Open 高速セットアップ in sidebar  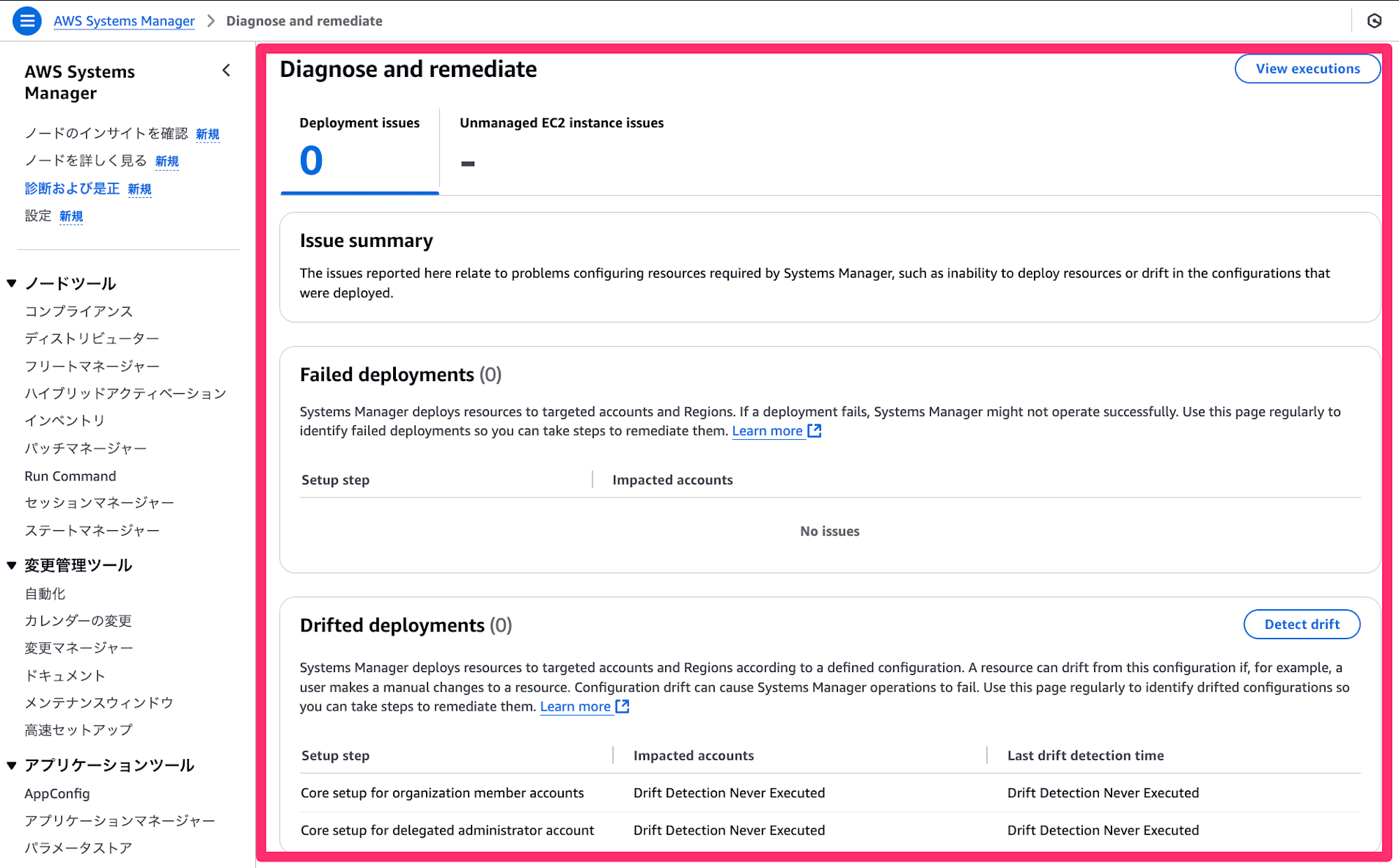point(78,730)
